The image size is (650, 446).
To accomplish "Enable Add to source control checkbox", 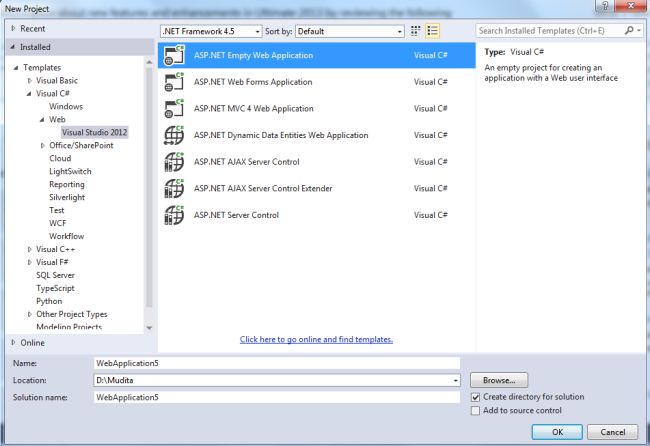I will (x=475, y=410).
